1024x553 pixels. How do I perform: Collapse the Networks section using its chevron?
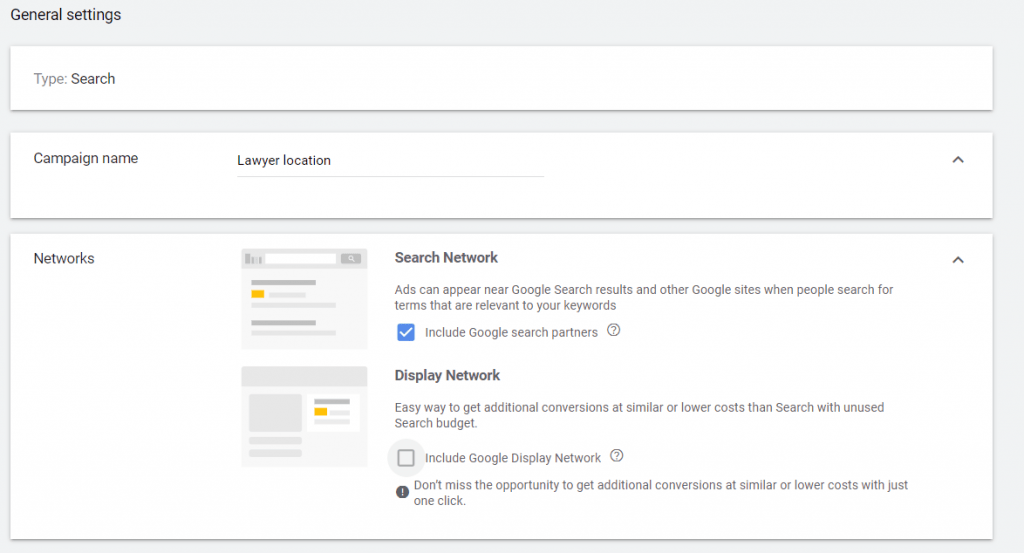point(958,260)
